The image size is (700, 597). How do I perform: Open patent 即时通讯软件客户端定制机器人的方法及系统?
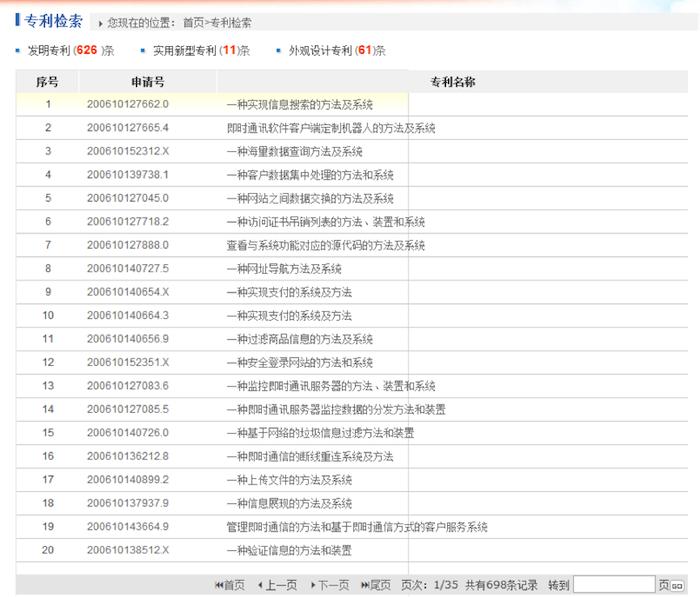pyautogui.click(x=331, y=128)
